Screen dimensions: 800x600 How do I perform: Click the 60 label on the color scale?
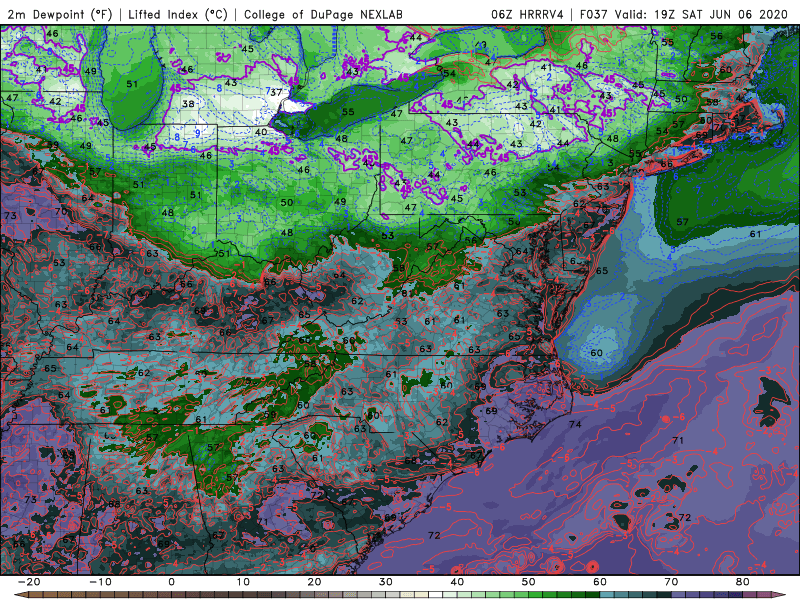600,582
